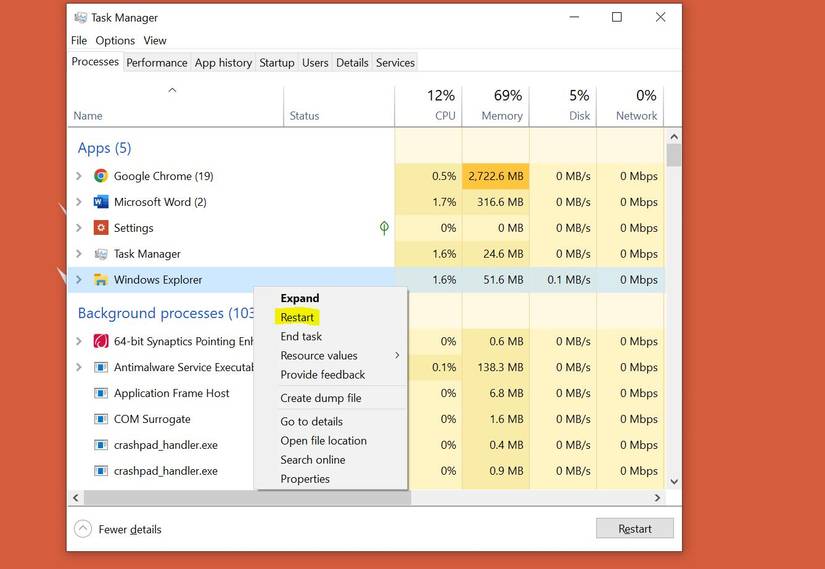Screen dimensions: 825x569
Task: Open the Options menu
Action: (x=115, y=41)
